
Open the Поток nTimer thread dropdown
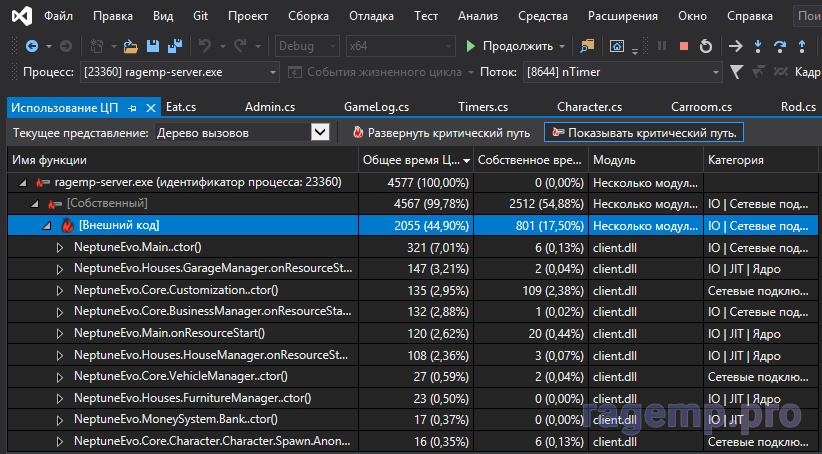point(622,72)
